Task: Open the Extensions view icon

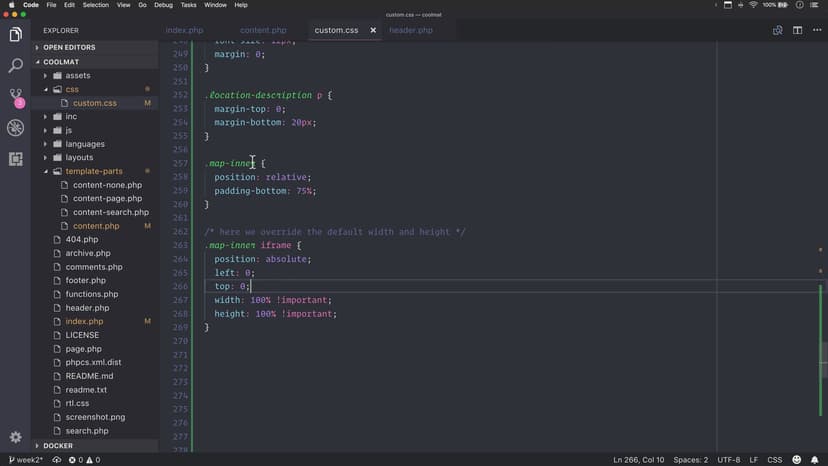Action: [15, 159]
